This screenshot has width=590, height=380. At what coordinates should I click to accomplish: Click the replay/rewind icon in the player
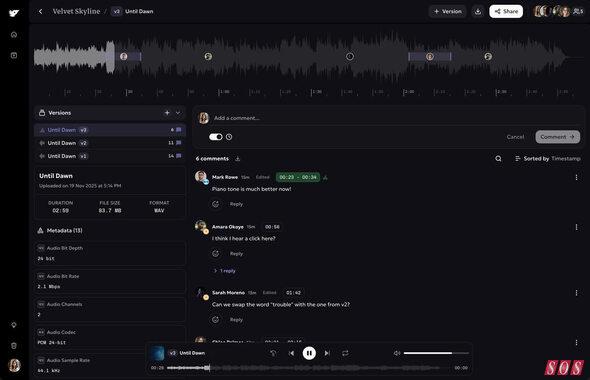pos(273,353)
